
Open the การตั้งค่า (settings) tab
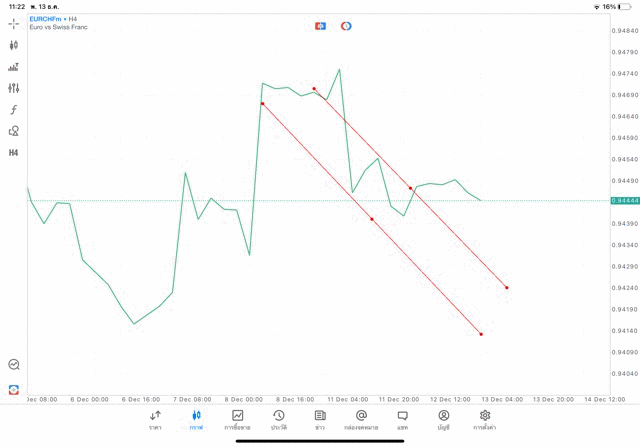[485, 420]
